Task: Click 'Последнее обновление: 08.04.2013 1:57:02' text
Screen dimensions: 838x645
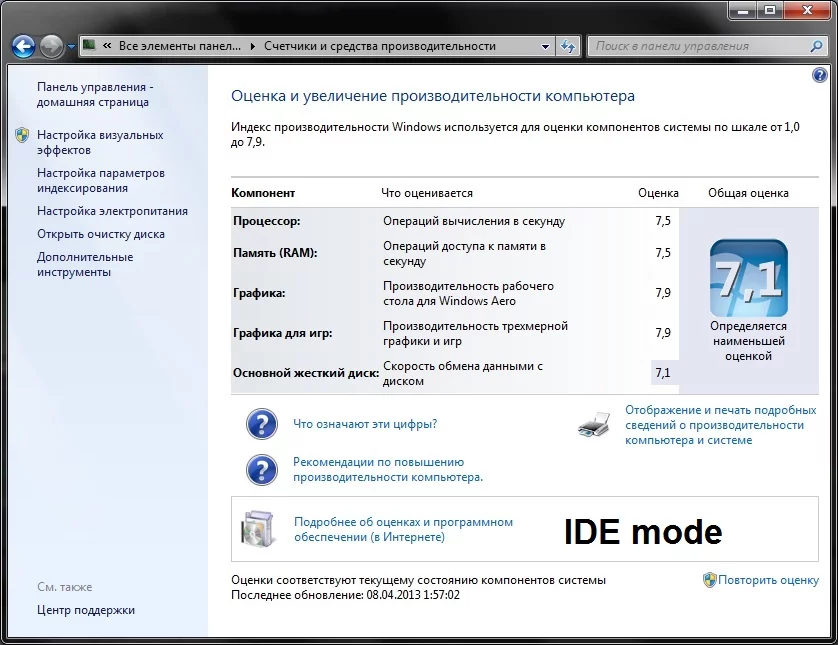Action: point(345,595)
